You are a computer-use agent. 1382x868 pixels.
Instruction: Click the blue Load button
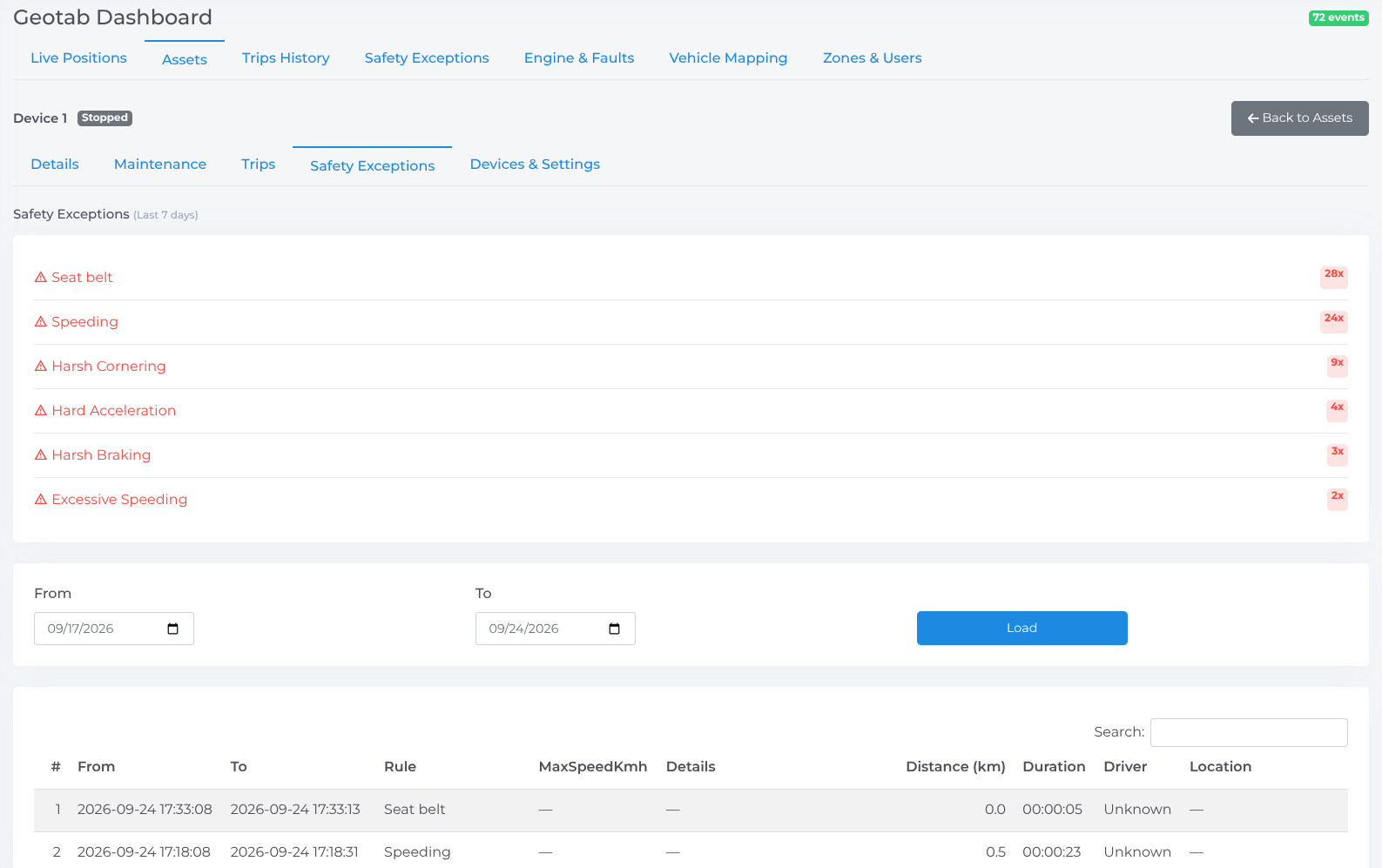point(1021,628)
